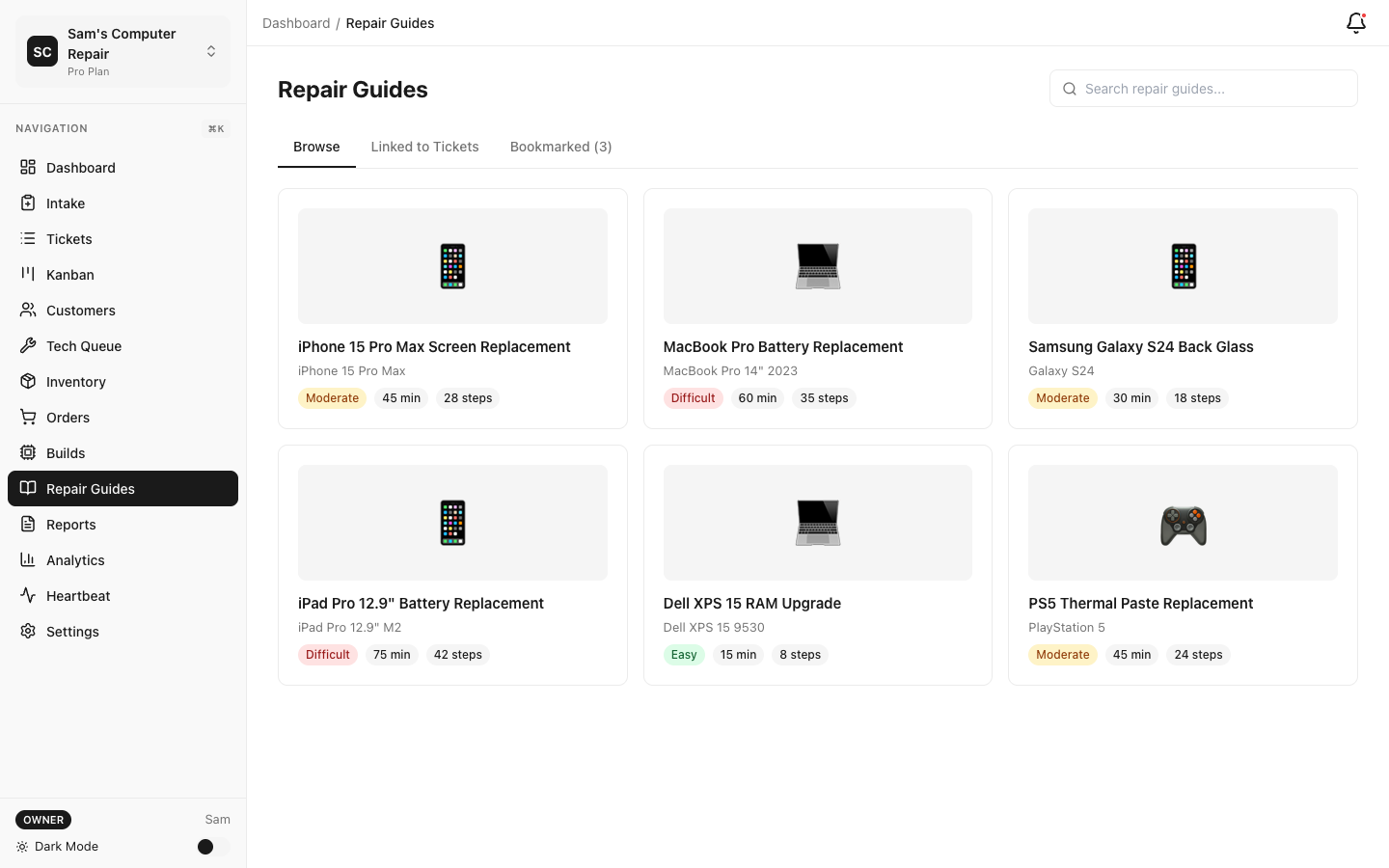1389x868 pixels.
Task: Open the Tickets section
Action: point(68,238)
